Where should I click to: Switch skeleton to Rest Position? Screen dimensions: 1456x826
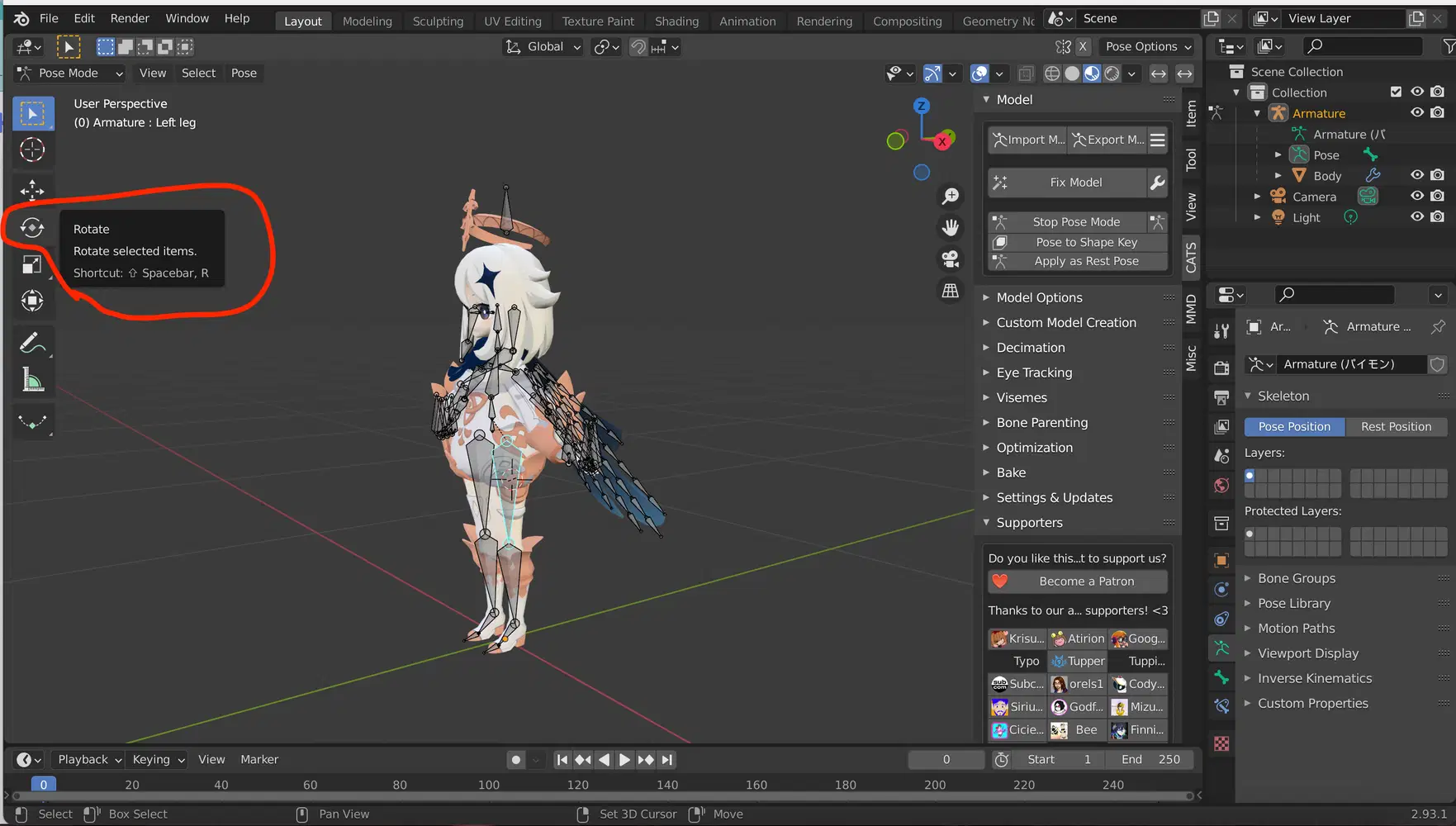click(x=1397, y=426)
